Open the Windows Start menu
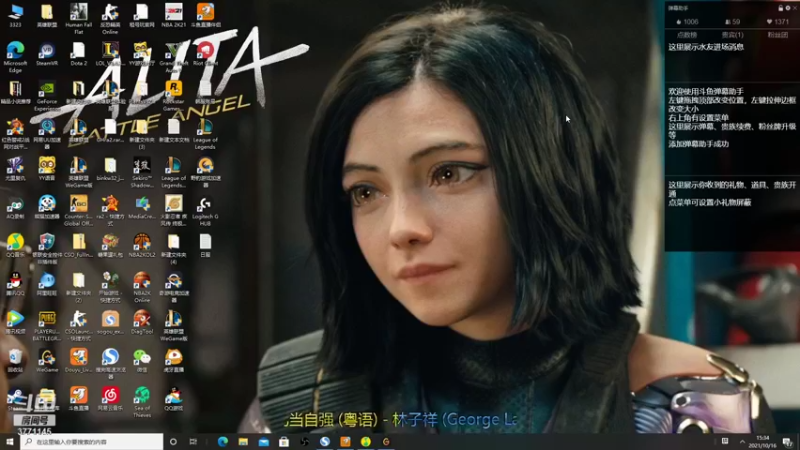 coord(10,441)
